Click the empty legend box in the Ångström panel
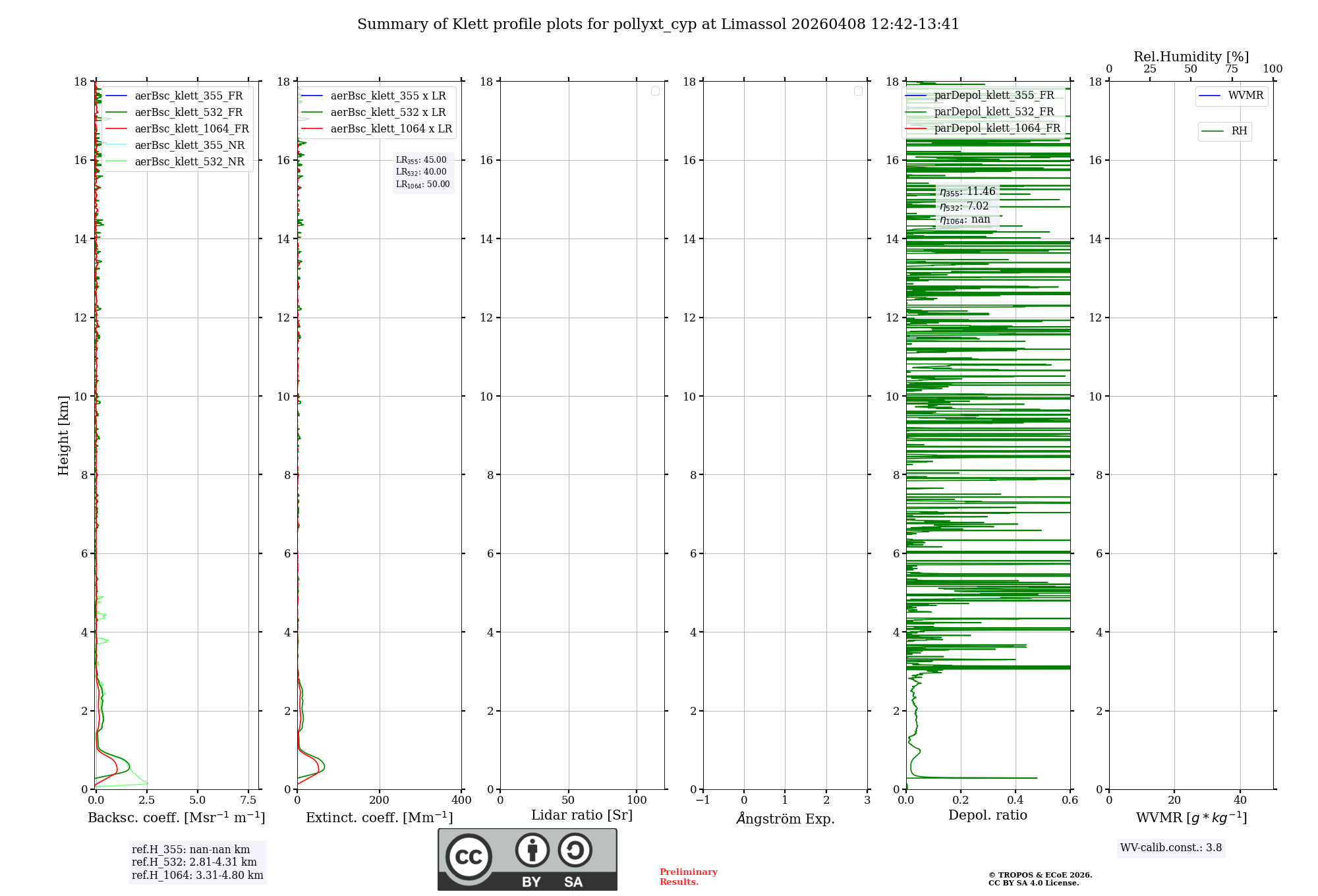 tap(858, 91)
